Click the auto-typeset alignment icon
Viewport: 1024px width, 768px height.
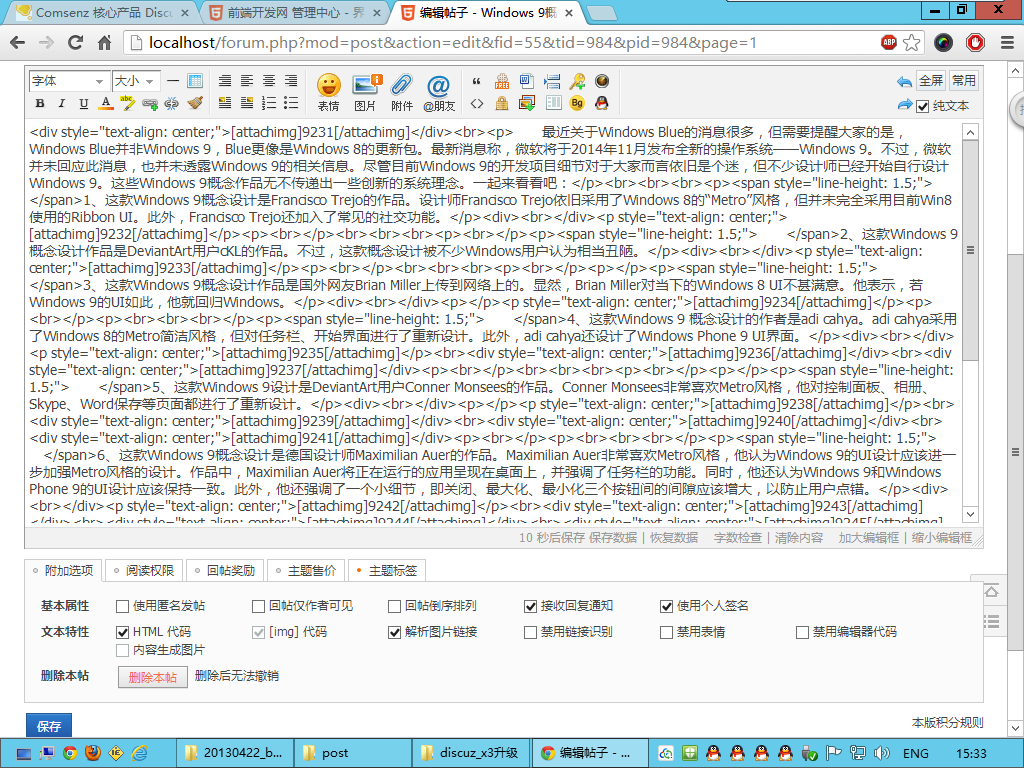tap(225, 81)
